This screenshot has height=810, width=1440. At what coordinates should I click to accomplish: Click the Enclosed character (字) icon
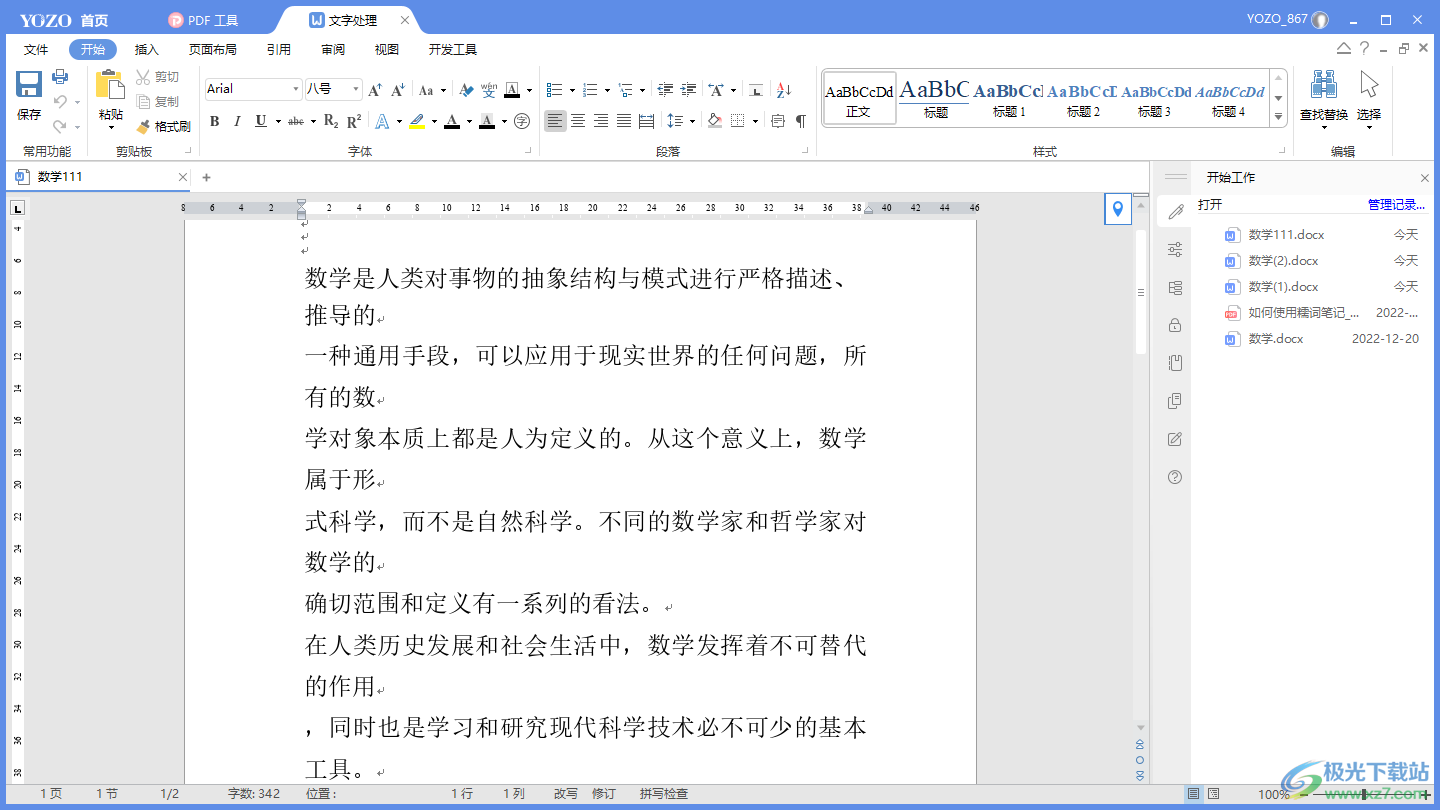[x=522, y=121]
